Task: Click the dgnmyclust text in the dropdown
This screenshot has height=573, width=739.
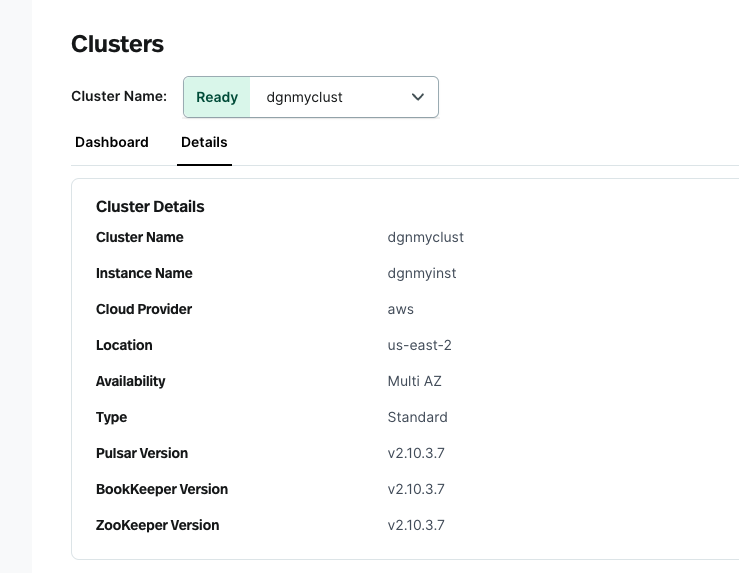Action: tap(304, 97)
